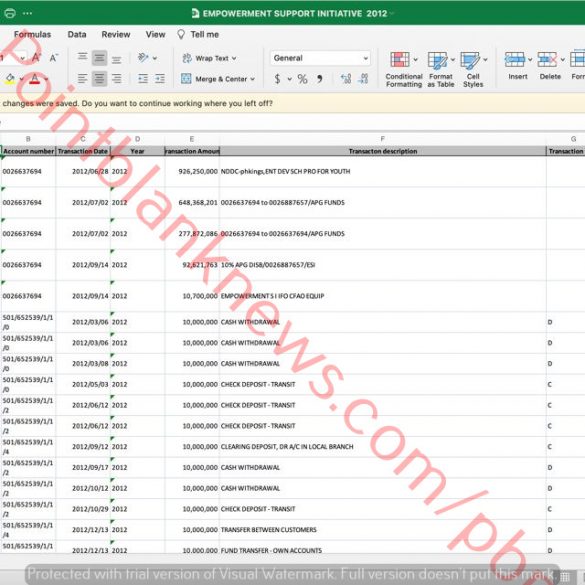The width and height of the screenshot is (585, 585).
Task: Center text horizontally
Action: pyautogui.click(x=99, y=79)
